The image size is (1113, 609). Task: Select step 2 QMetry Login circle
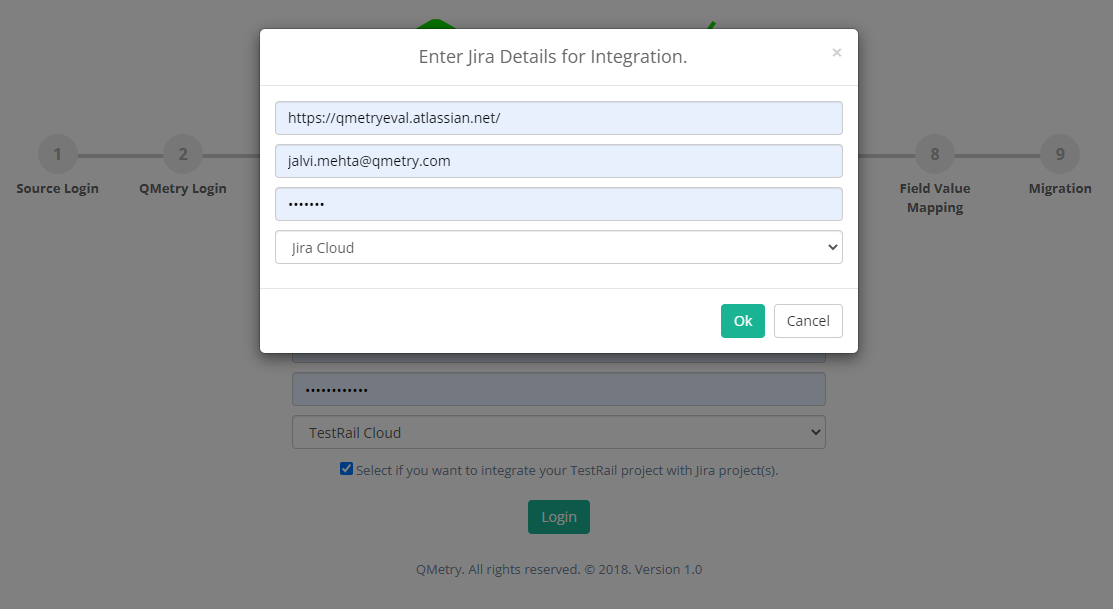pos(182,154)
